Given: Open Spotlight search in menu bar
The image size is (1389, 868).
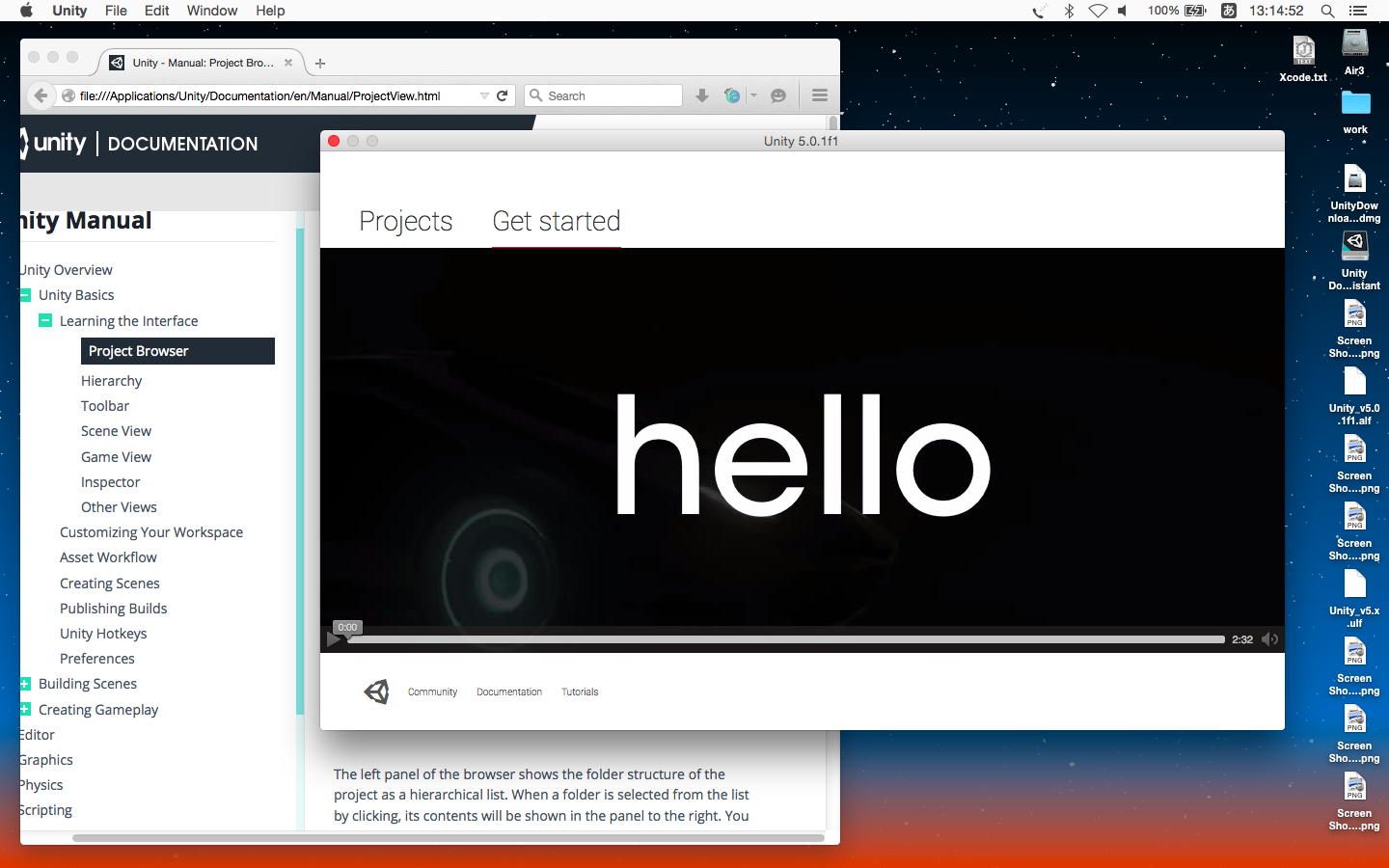Looking at the screenshot, I should pos(1327,11).
